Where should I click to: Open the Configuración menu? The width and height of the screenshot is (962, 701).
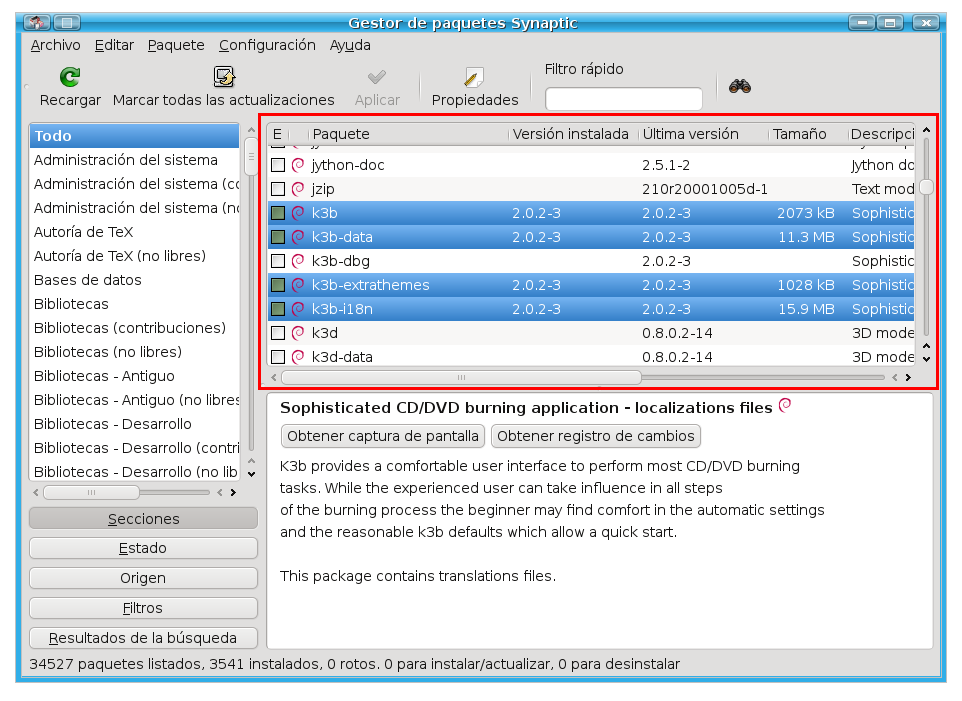click(x=267, y=45)
